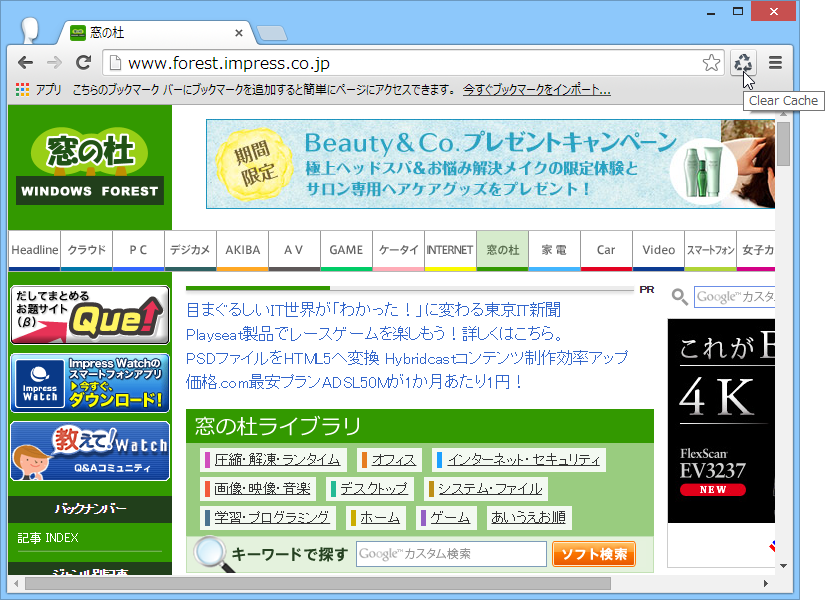825x600 pixels.
Task: Bookmark this page with the star icon
Action: [x=711, y=62]
